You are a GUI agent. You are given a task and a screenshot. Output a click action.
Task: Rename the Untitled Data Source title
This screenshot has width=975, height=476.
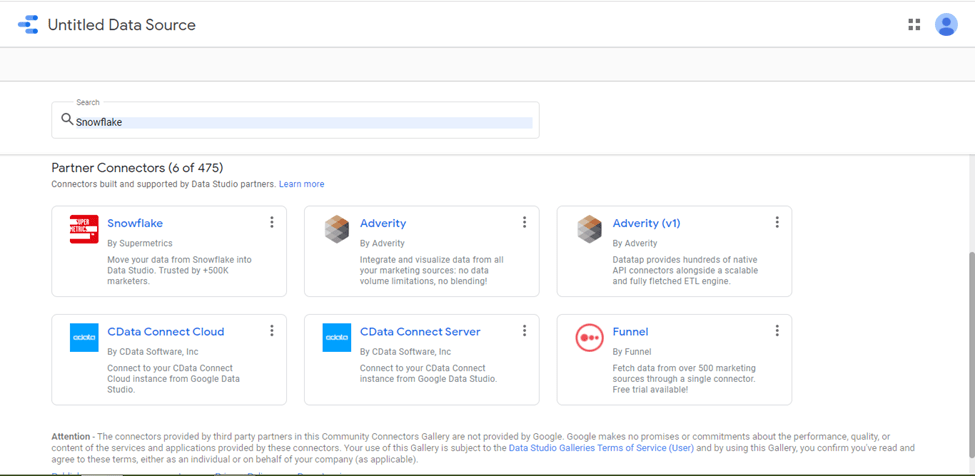122,25
